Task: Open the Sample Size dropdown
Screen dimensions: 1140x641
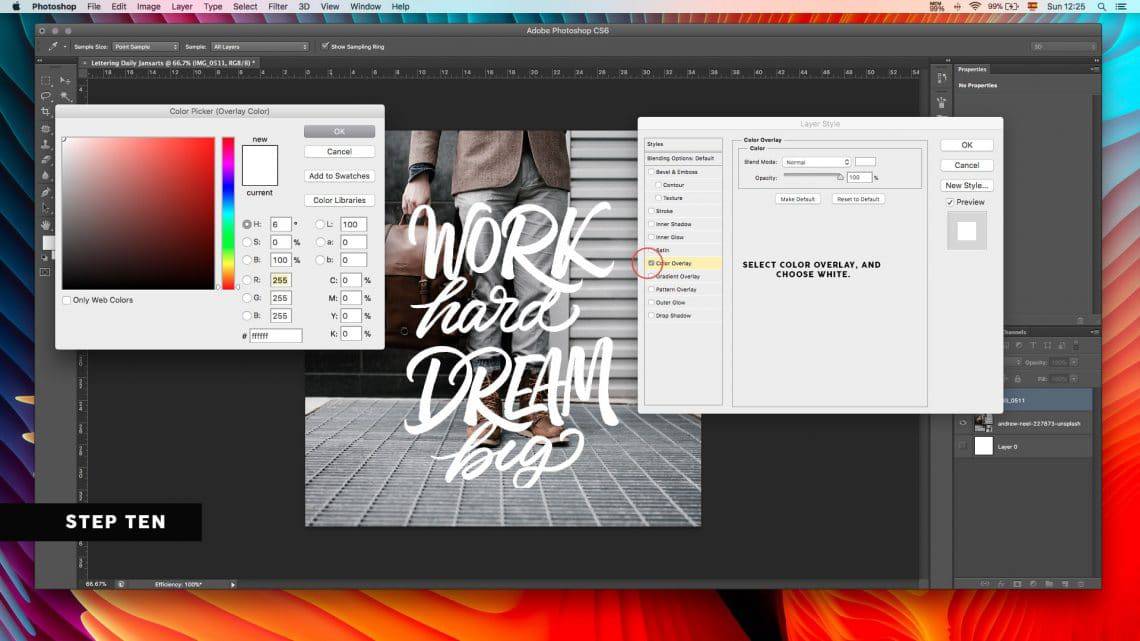Action: coord(145,47)
